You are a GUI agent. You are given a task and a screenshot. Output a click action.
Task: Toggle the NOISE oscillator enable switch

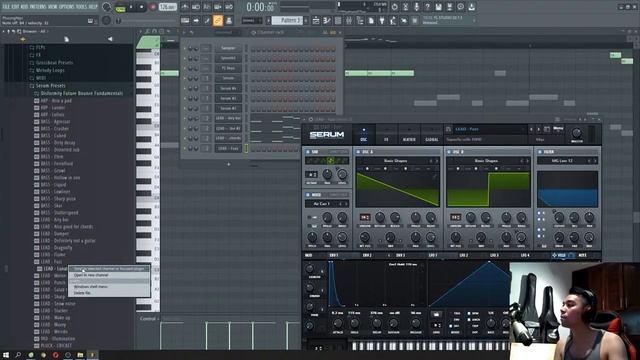308,195
